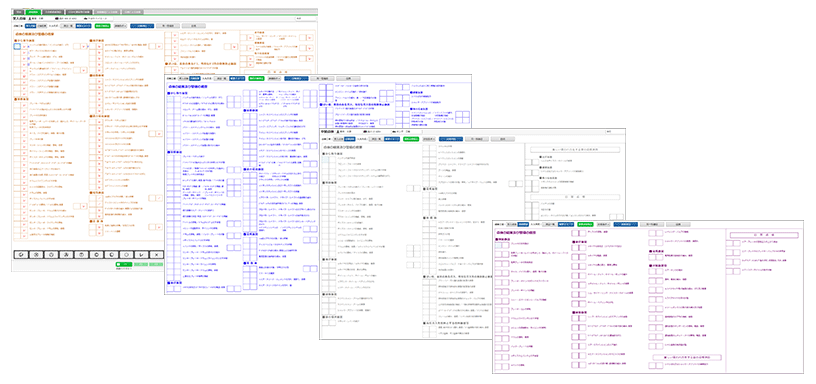Click the wide blue button in orange window toolbar

pos(142,25)
